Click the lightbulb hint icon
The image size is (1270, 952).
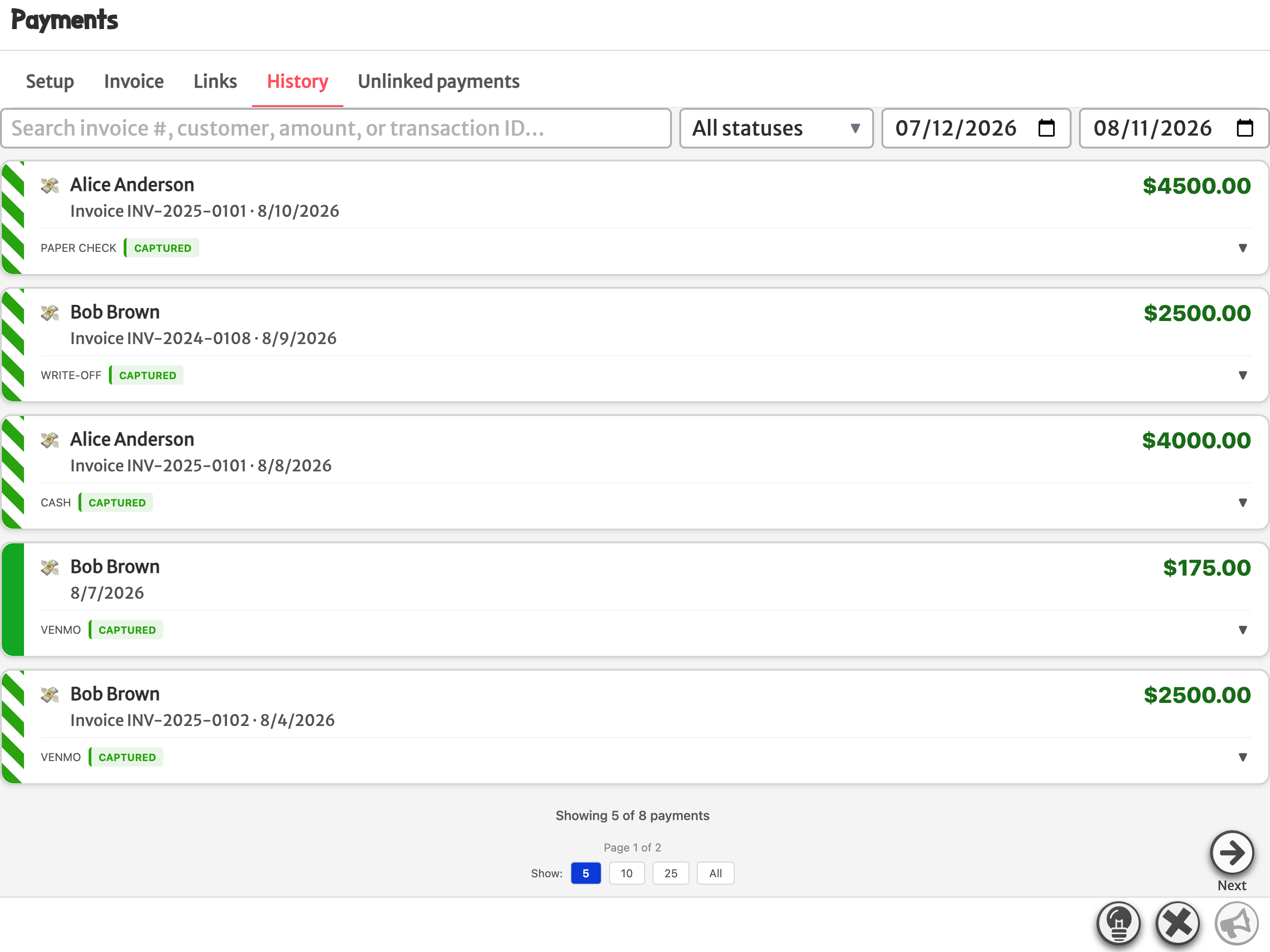coord(1118,923)
